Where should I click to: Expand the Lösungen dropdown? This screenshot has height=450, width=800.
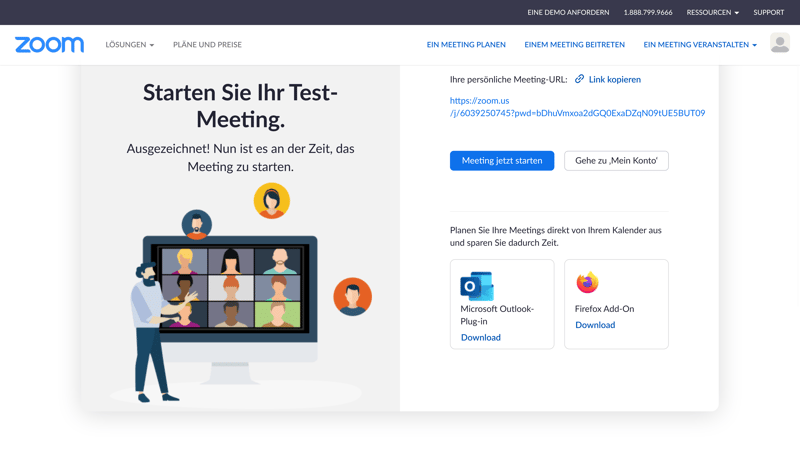[130, 45]
